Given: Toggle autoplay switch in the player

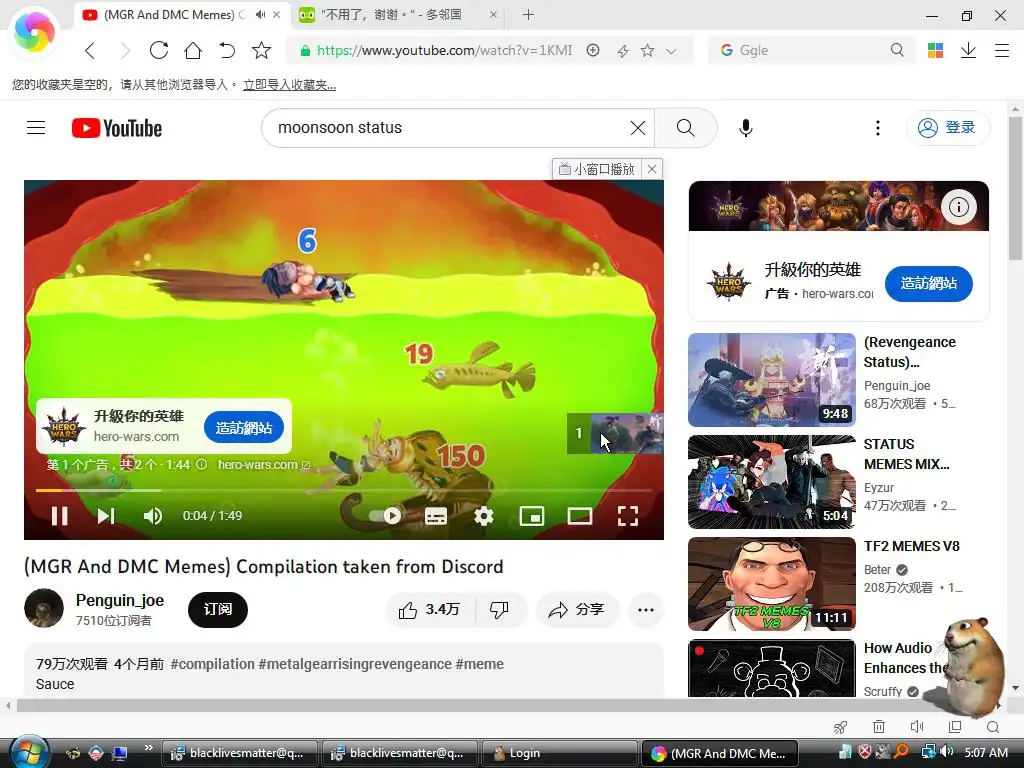Looking at the screenshot, I should tap(385, 516).
